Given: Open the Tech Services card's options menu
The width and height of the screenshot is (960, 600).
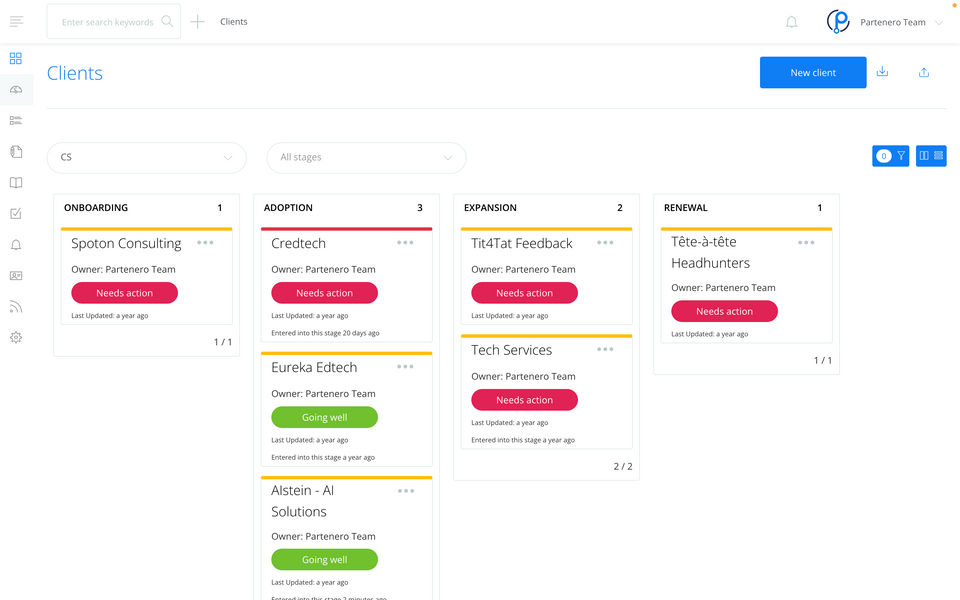Looking at the screenshot, I should (x=605, y=350).
